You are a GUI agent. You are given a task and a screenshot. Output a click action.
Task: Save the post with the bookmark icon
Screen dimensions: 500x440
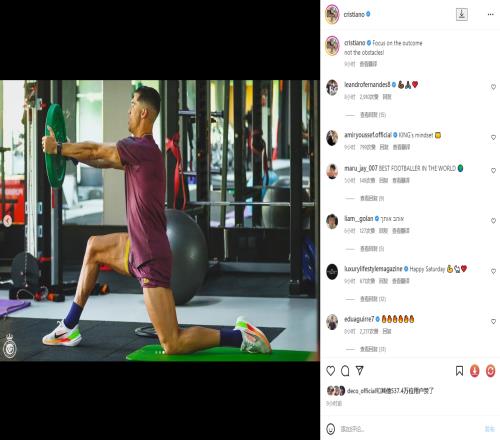point(459,371)
